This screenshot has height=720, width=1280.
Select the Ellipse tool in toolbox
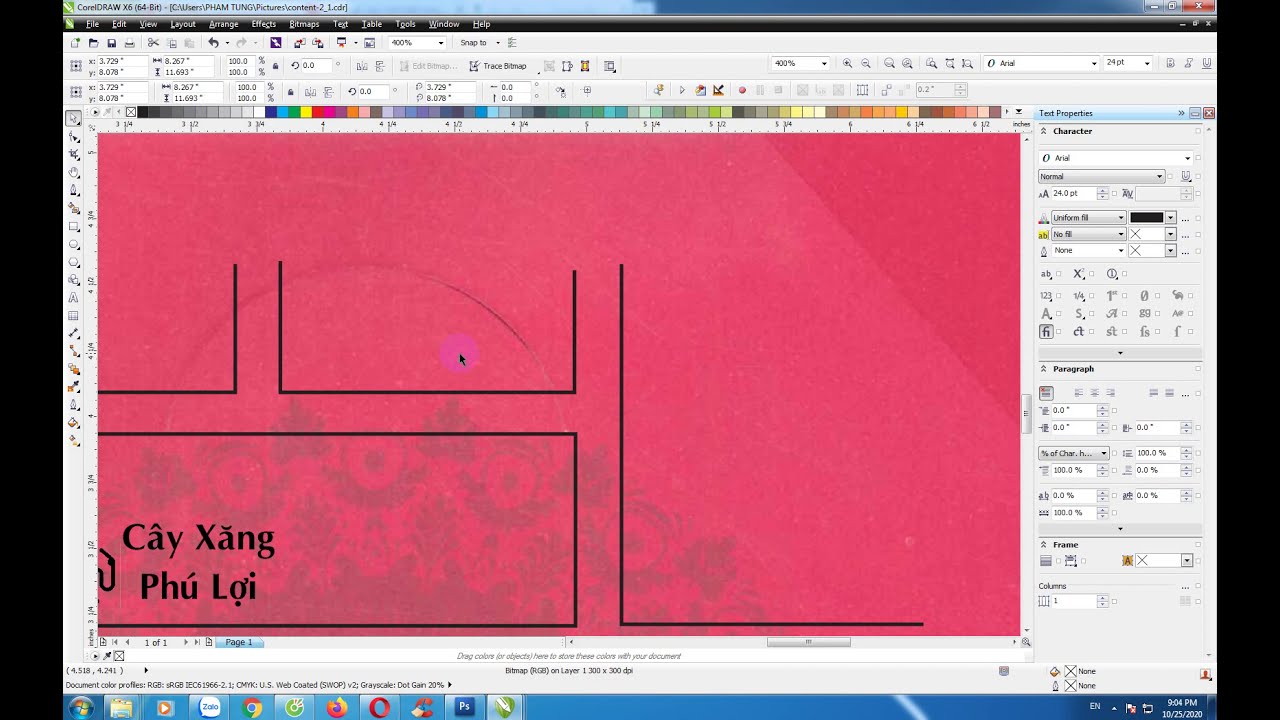tap(74, 244)
